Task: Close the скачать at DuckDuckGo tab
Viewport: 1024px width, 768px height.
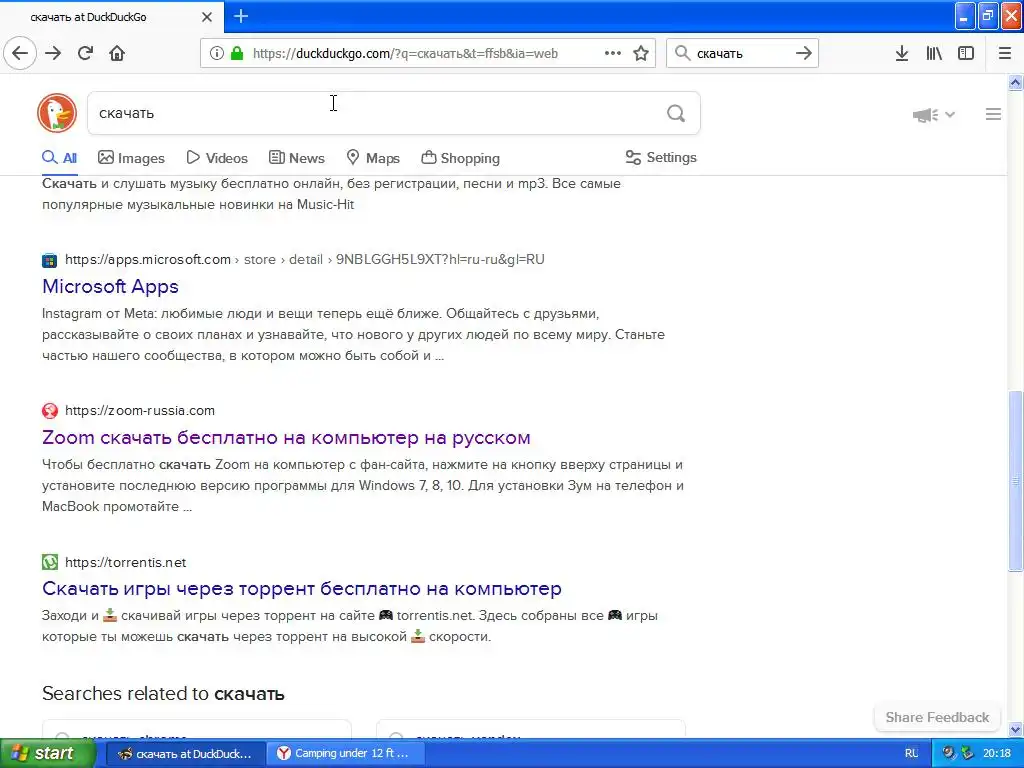Action: tap(207, 17)
